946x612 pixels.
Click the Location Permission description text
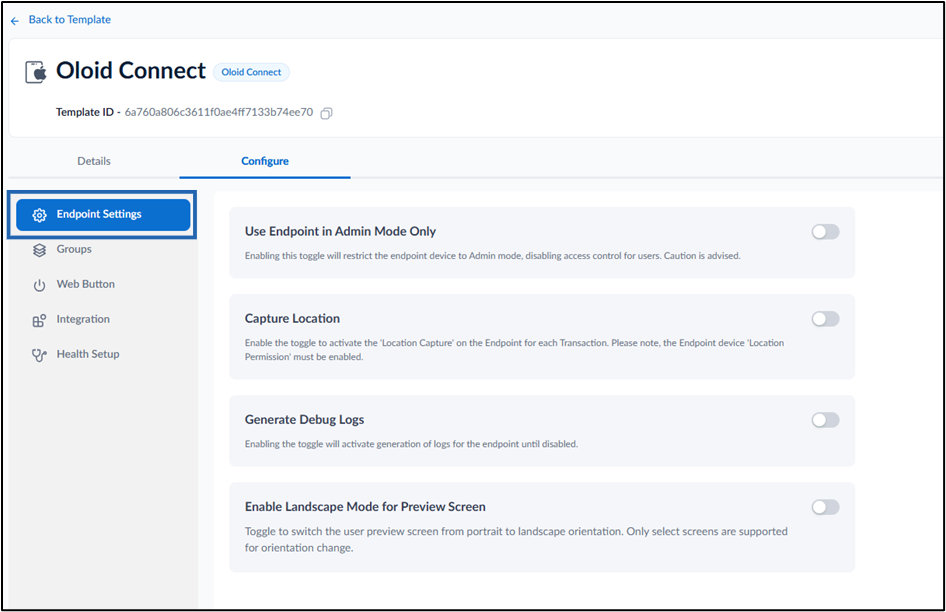pyautogui.click(x=514, y=349)
